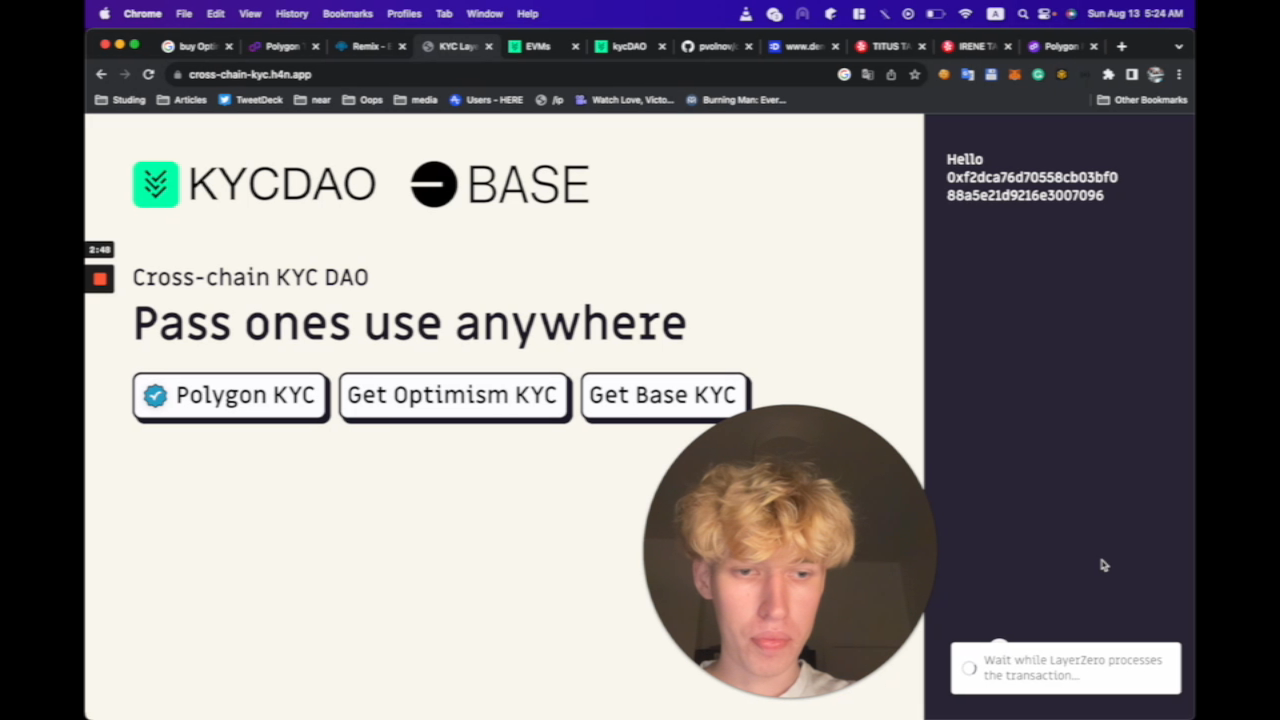Open the Bookmarks menu
This screenshot has height=720, width=1280.
click(347, 14)
